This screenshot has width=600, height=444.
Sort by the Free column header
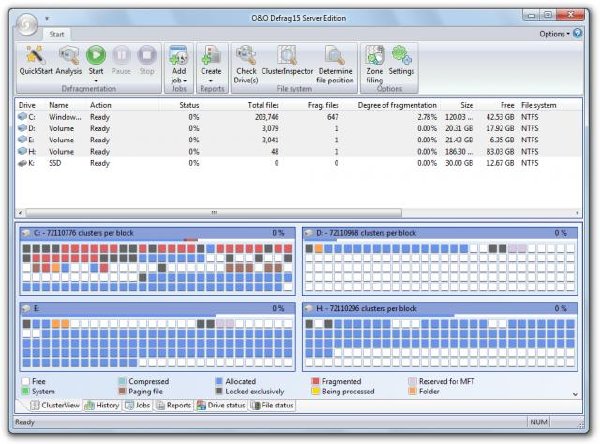[x=507, y=105]
